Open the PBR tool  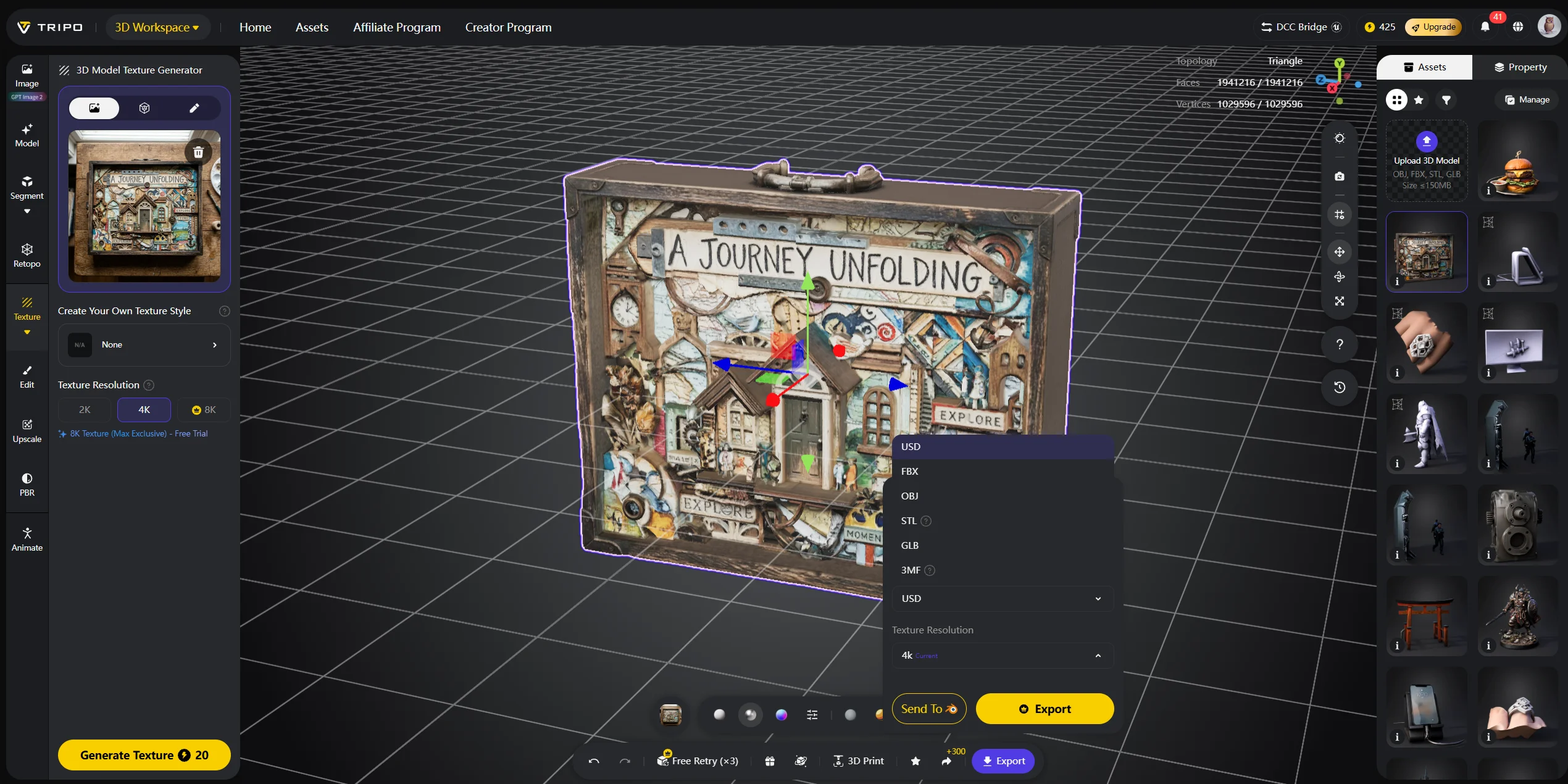(27, 485)
